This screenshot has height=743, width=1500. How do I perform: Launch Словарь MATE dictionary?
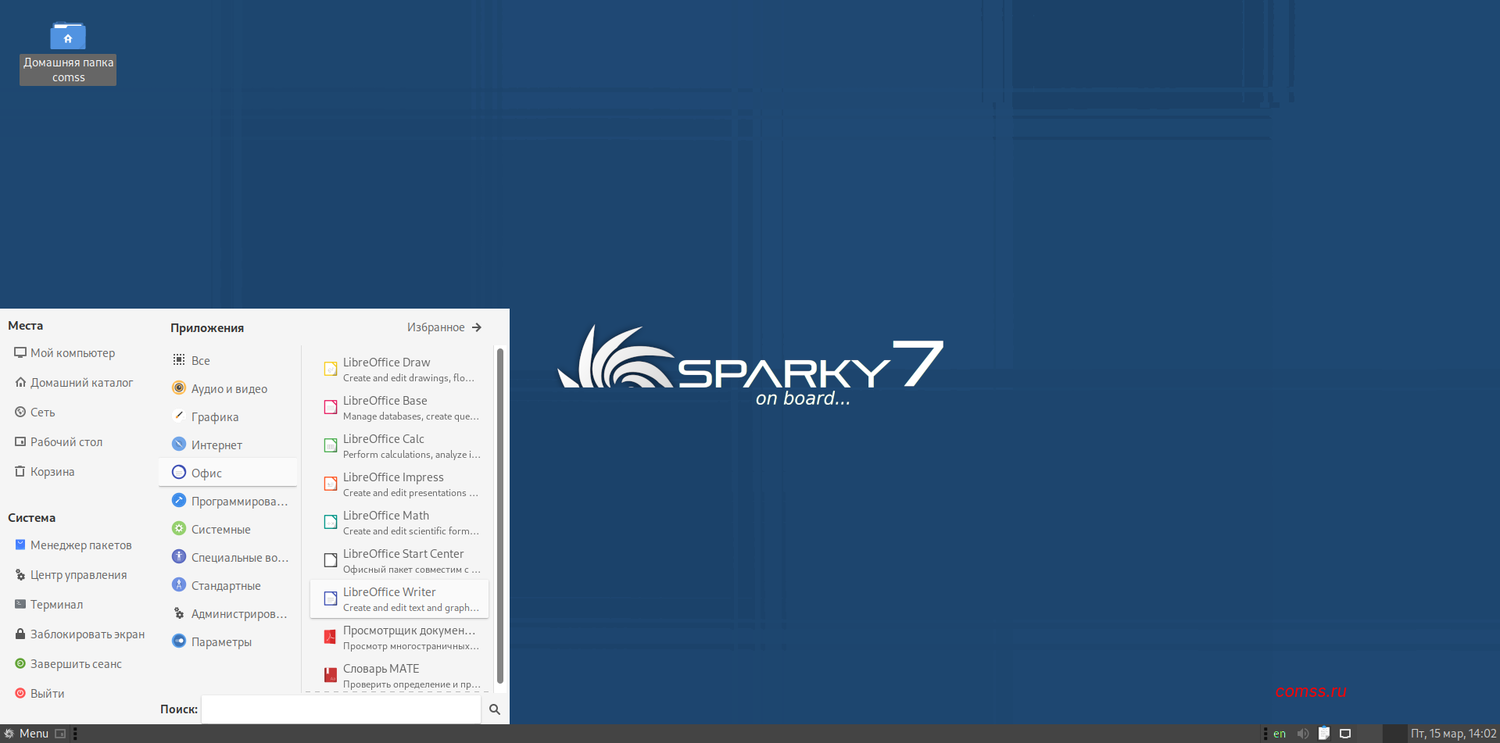coord(400,675)
